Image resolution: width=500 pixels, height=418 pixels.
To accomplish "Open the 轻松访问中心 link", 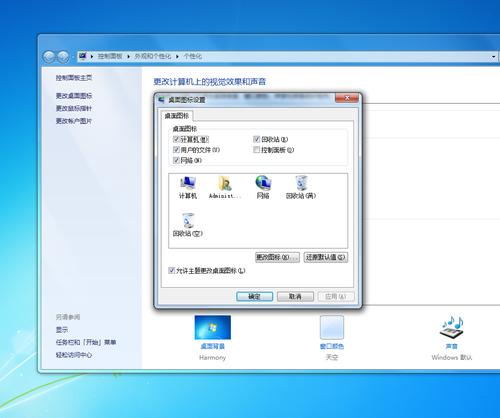I will tap(74, 355).
